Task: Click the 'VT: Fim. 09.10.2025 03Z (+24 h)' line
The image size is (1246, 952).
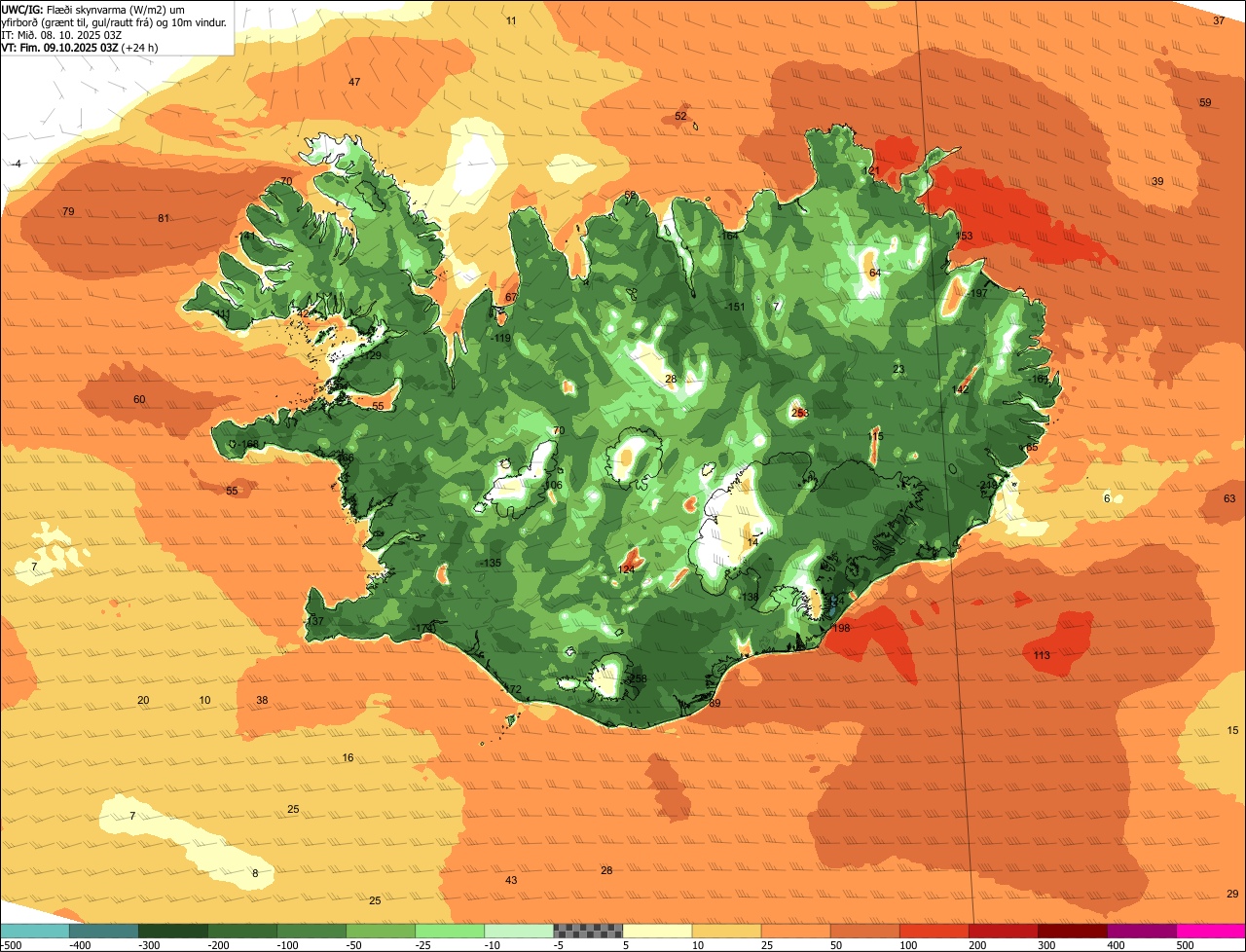Action: coord(79,47)
